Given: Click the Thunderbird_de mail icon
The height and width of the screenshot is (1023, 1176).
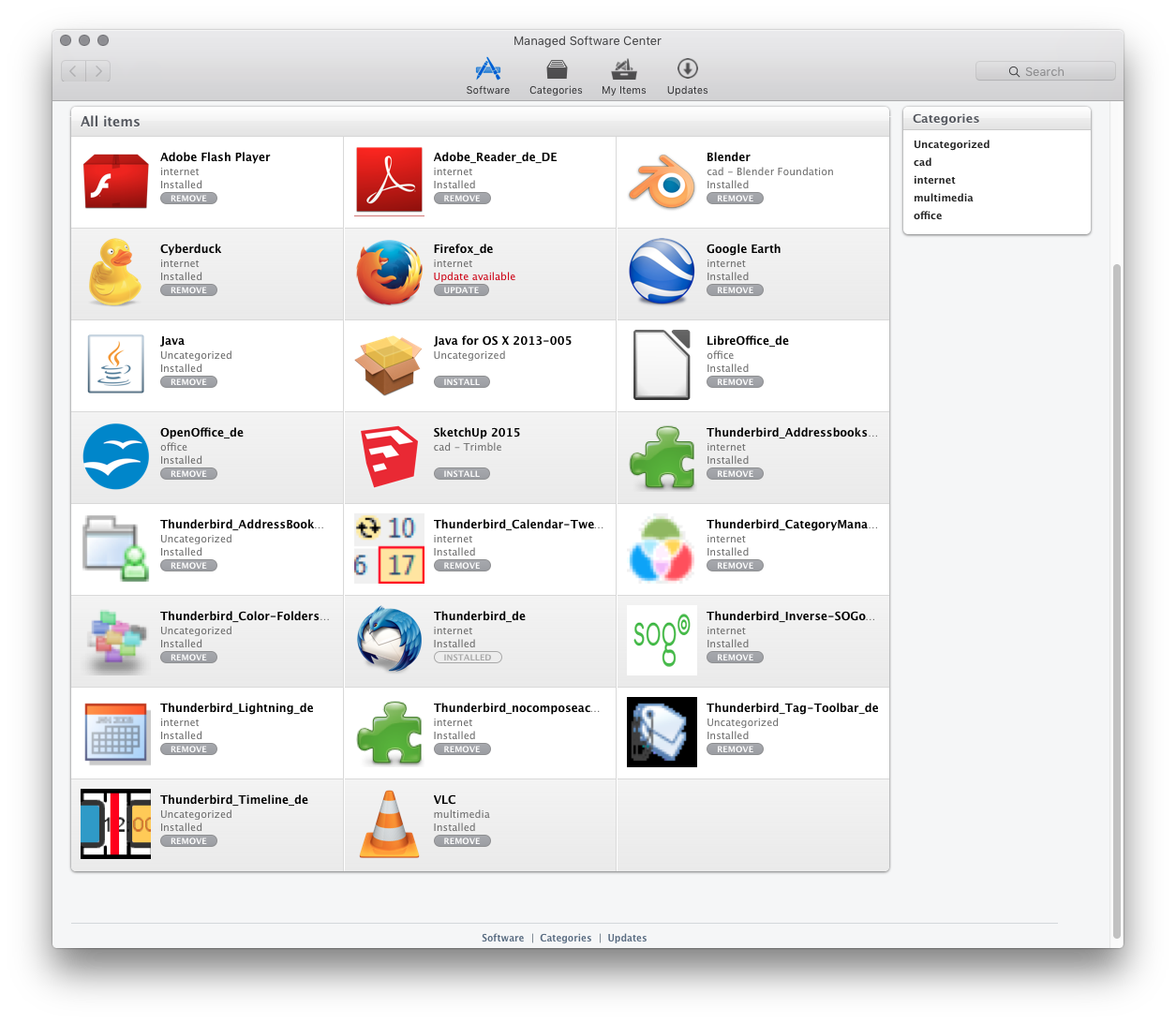Looking at the screenshot, I should pos(389,639).
